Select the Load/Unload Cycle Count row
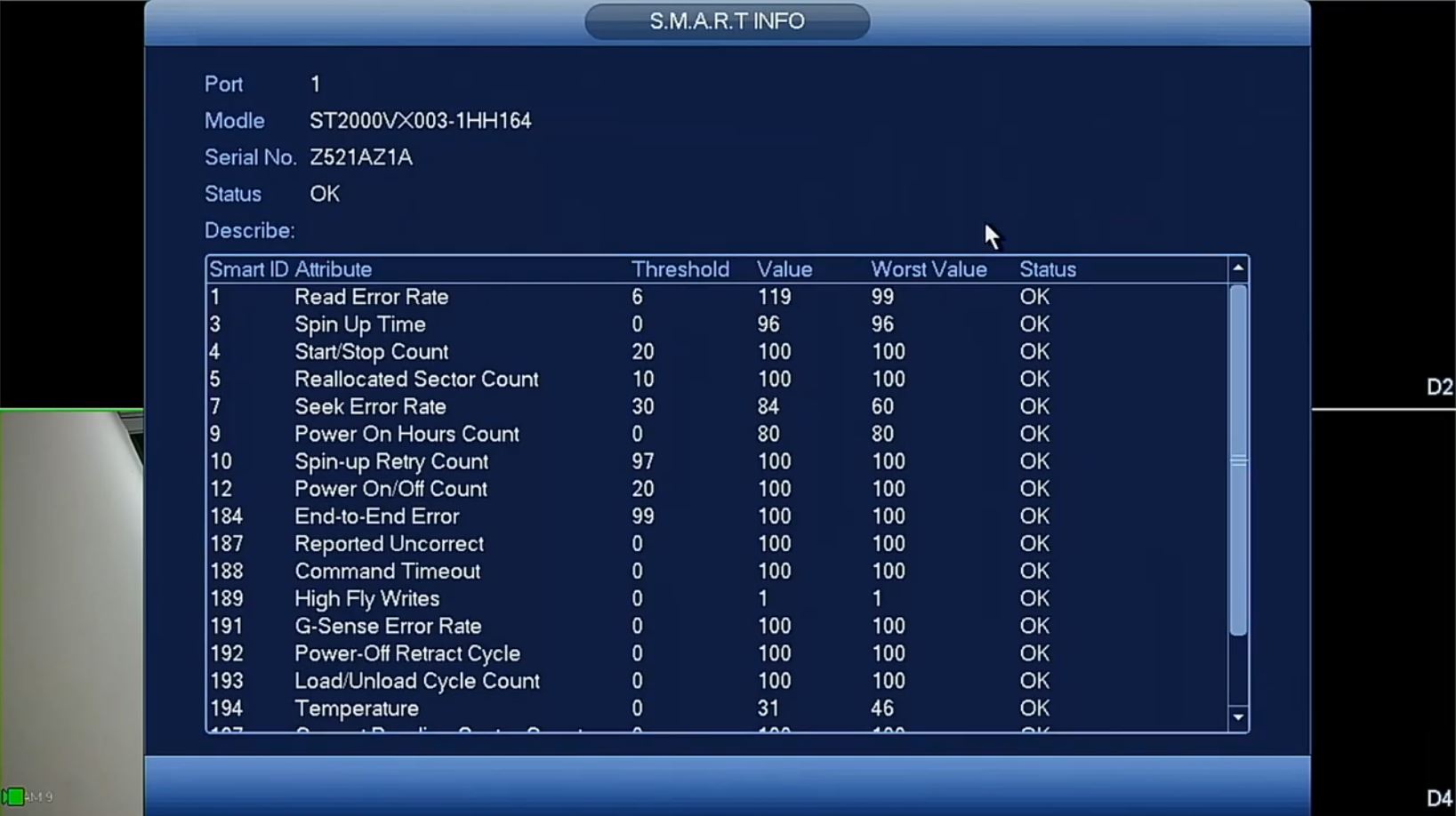This screenshot has height=816, width=1456. click(x=717, y=681)
